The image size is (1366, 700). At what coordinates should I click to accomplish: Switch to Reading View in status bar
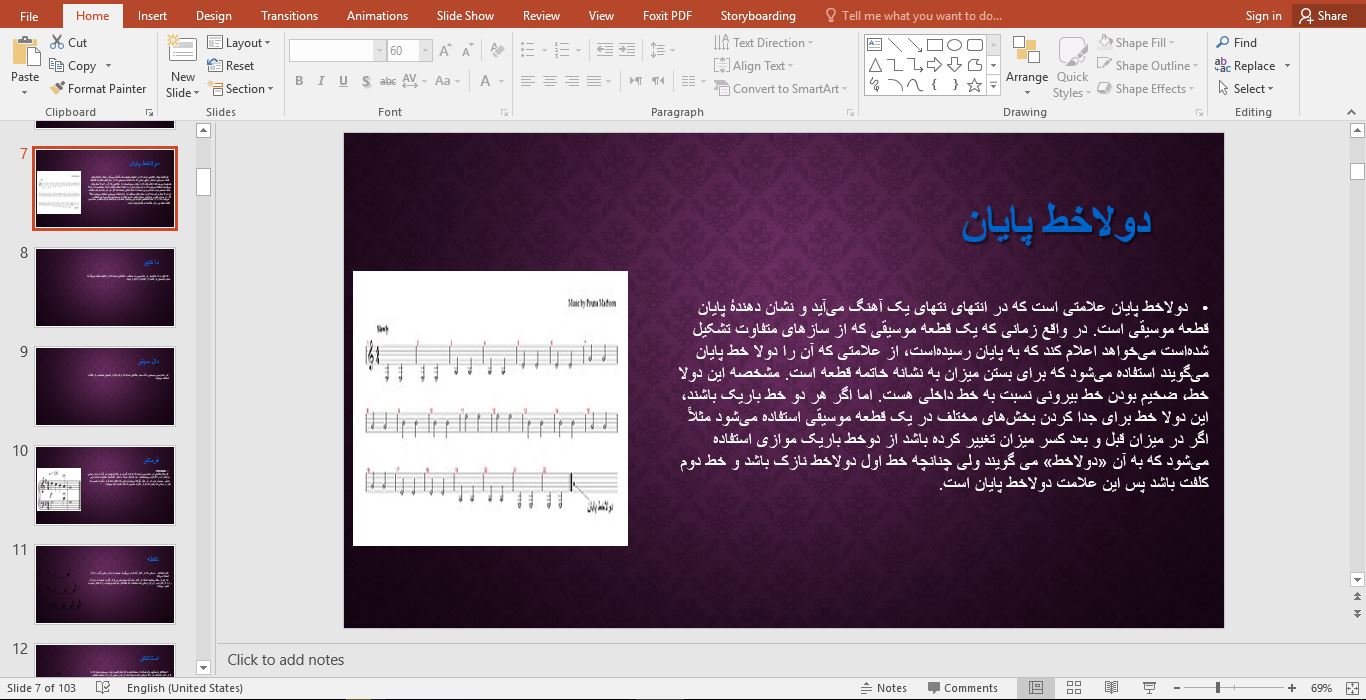tap(1111, 688)
